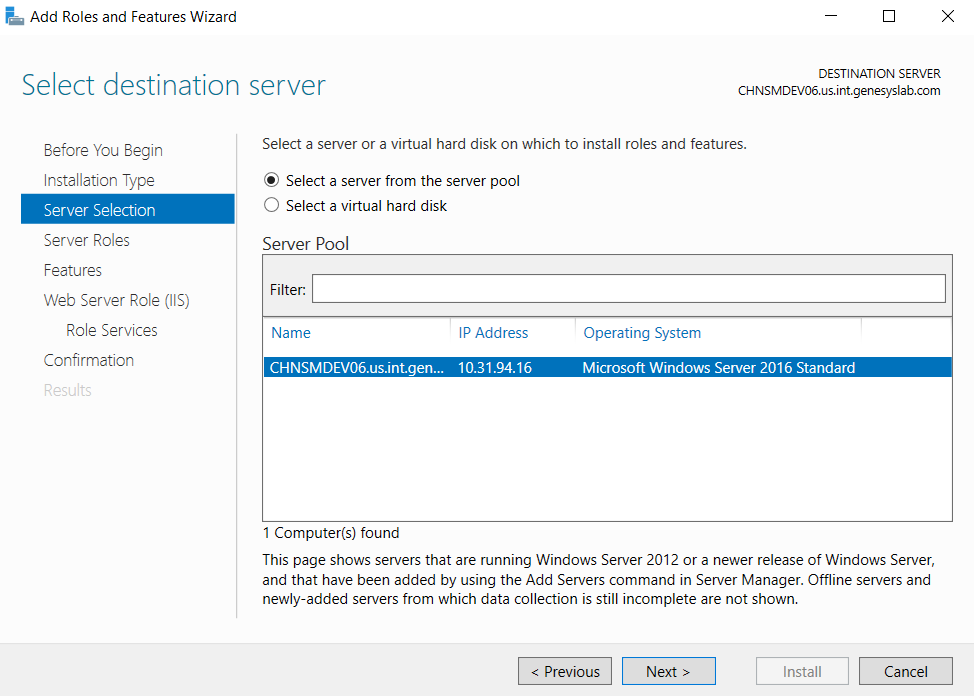Click the 10.31.94.16 IP address cell
Viewport: 974px width, 696px height.
[x=495, y=367]
